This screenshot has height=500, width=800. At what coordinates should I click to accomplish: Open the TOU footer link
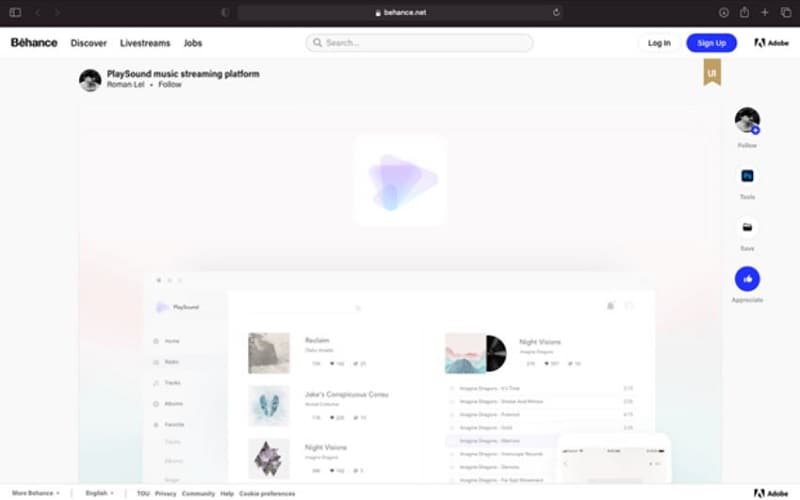143,493
